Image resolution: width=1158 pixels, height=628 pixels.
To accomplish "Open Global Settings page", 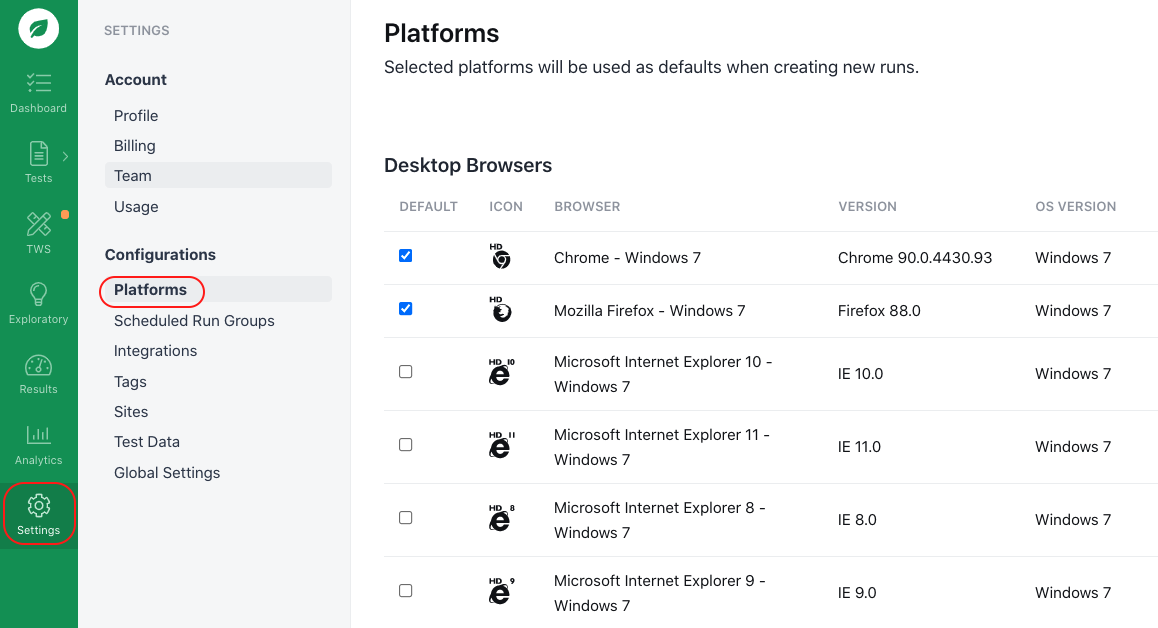I will pyautogui.click(x=167, y=473).
